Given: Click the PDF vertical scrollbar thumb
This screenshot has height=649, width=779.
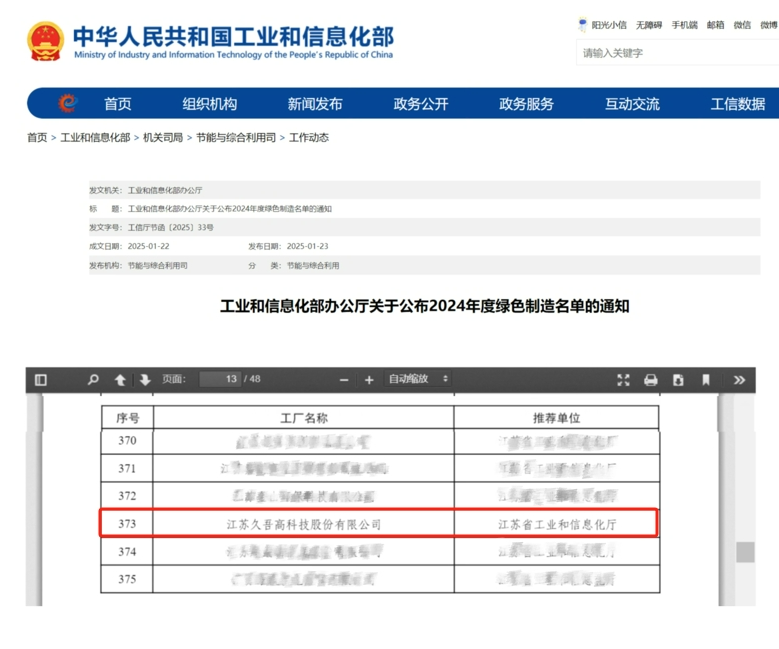Looking at the screenshot, I should (745, 552).
